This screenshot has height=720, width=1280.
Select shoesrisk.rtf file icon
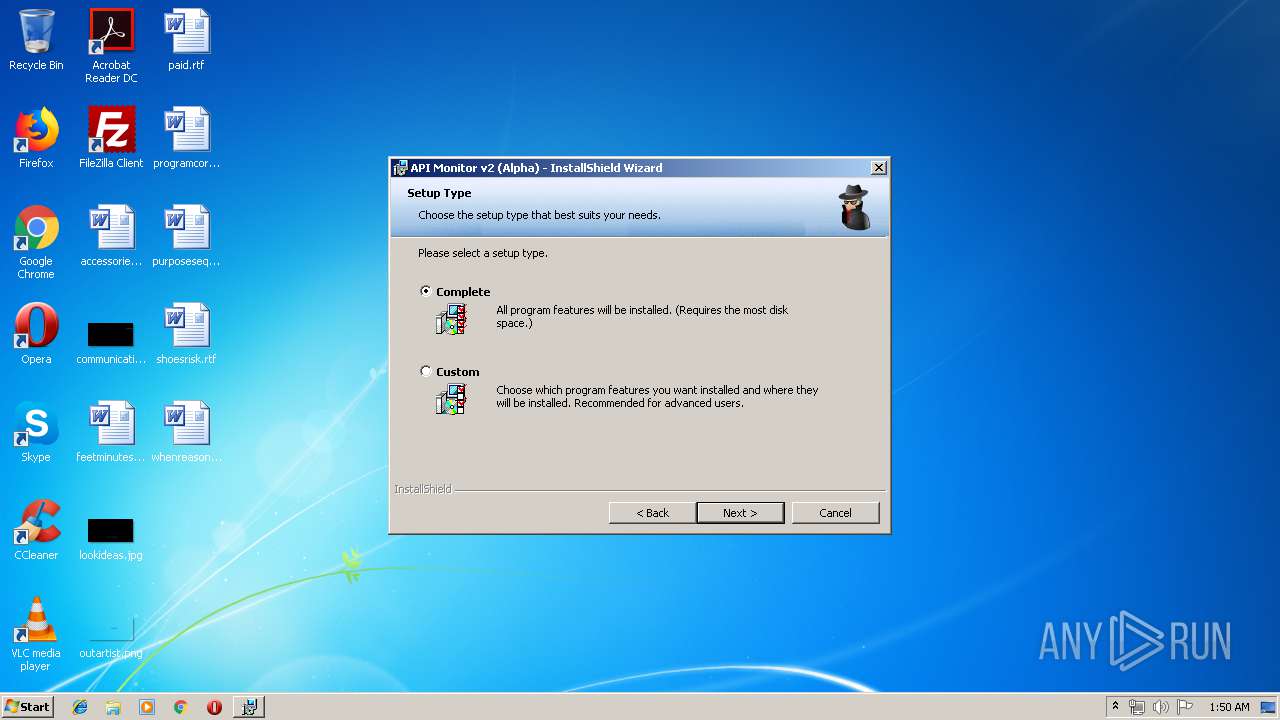pos(186,334)
